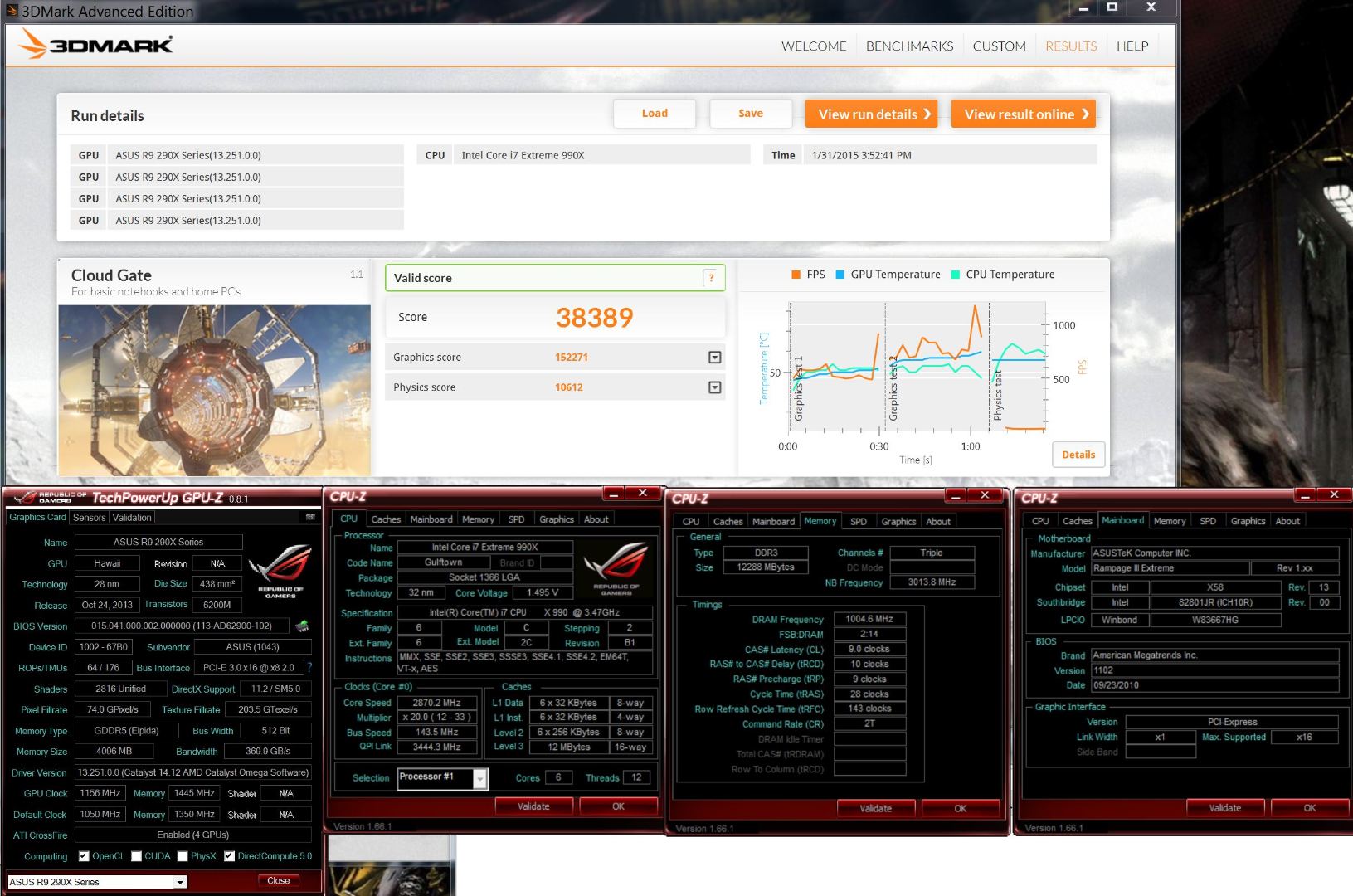Viewport: 1353px width, 896px height.
Task: Click Close in the GPU-Z window
Action: pyautogui.click(x=278, y=881)
